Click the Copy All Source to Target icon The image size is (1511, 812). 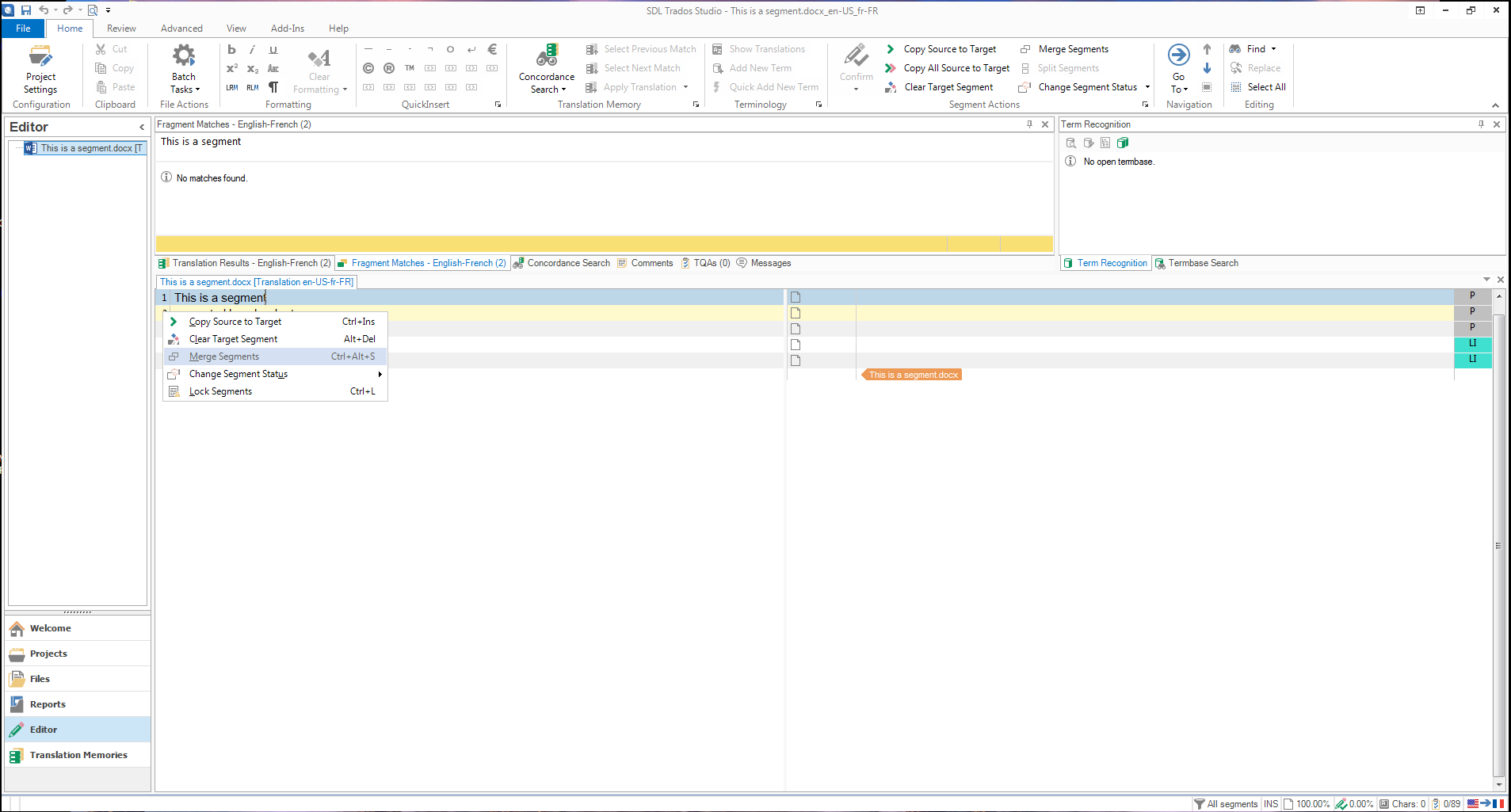[x=891, y=68]
